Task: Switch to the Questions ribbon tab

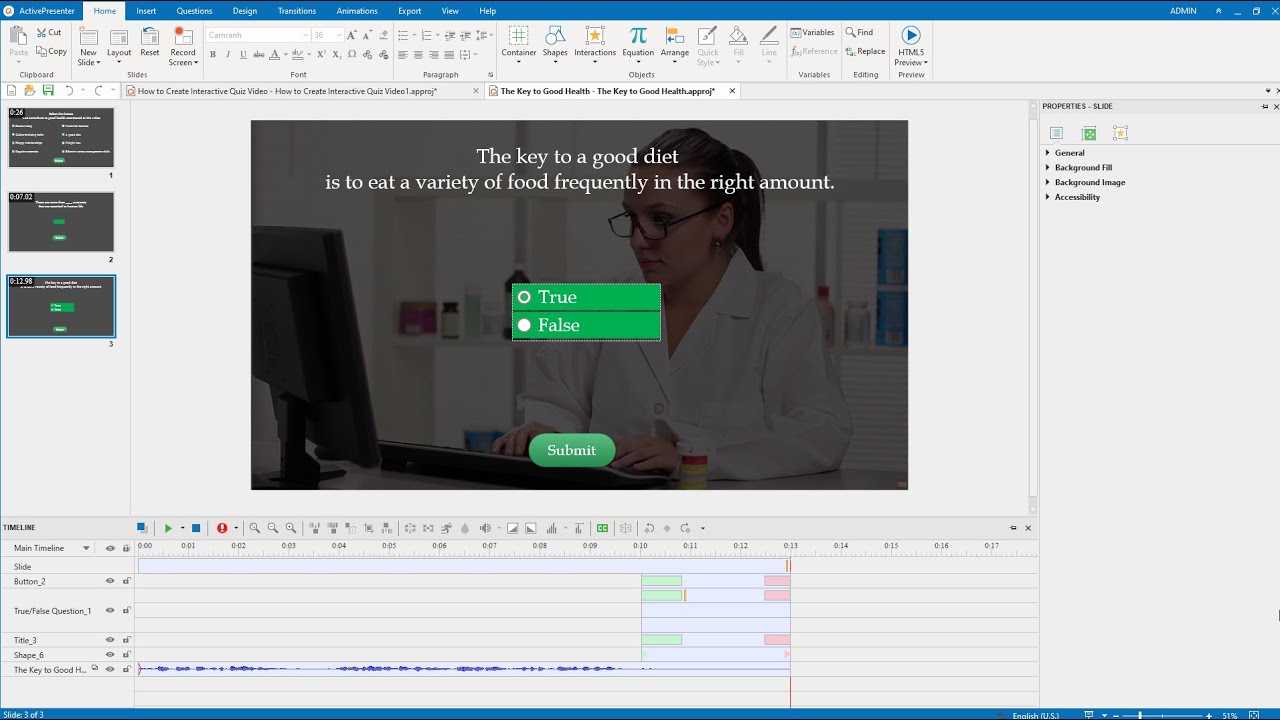Action: click(194, 11)
